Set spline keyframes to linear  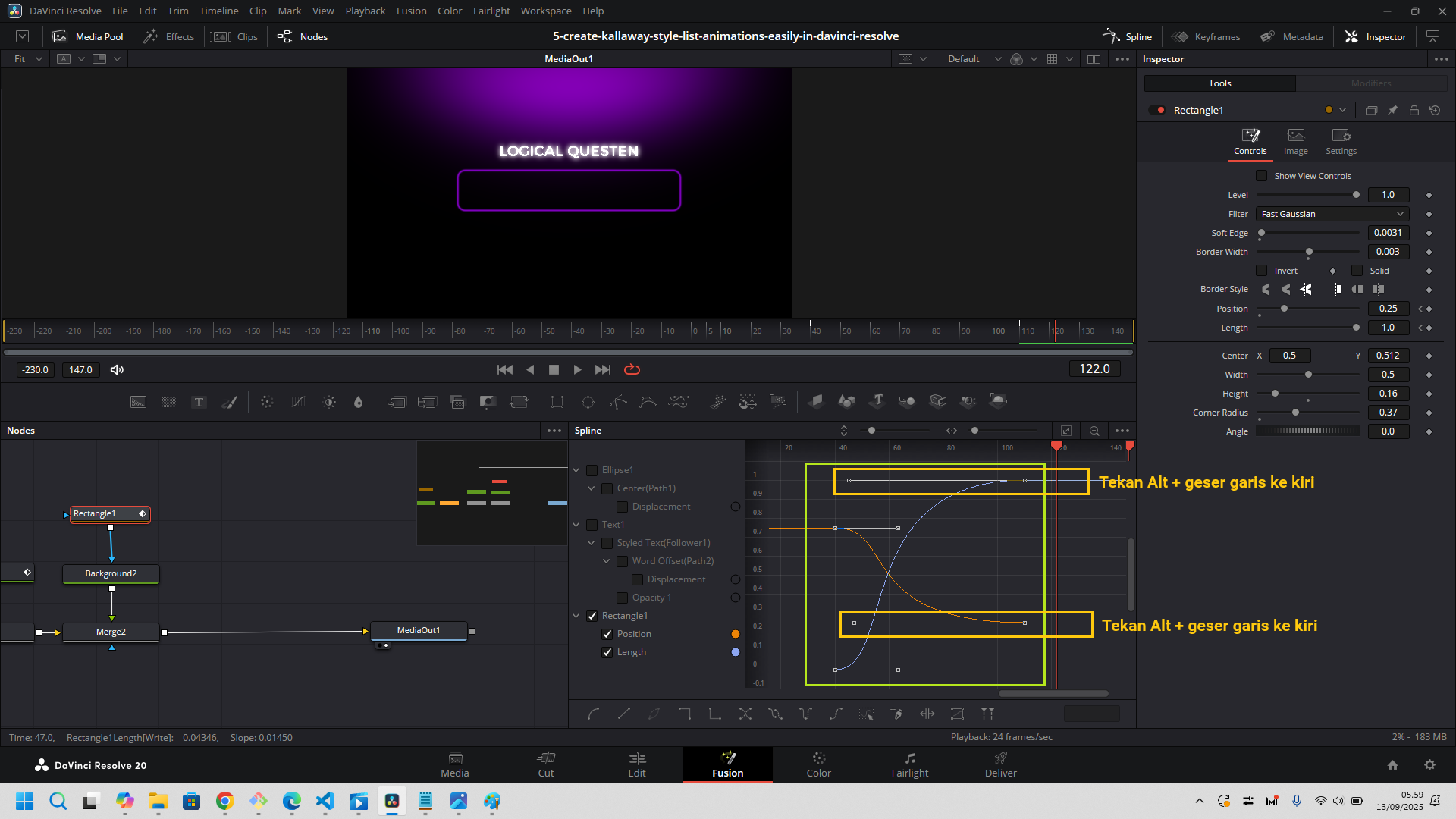(x=624, y=714)
